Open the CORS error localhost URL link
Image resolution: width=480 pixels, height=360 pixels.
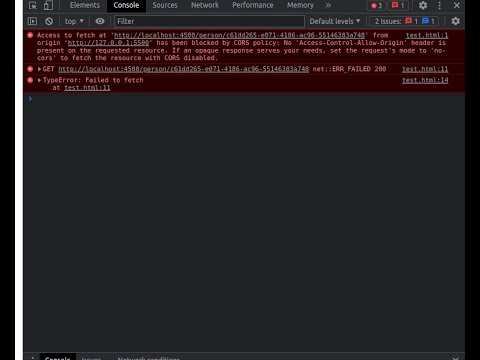point(240,35)
